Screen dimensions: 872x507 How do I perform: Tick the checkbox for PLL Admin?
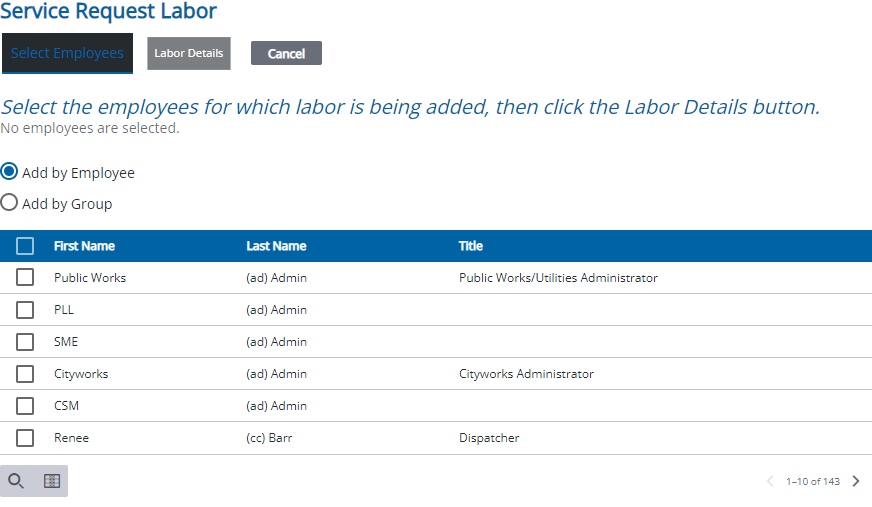tap(25, 310)
